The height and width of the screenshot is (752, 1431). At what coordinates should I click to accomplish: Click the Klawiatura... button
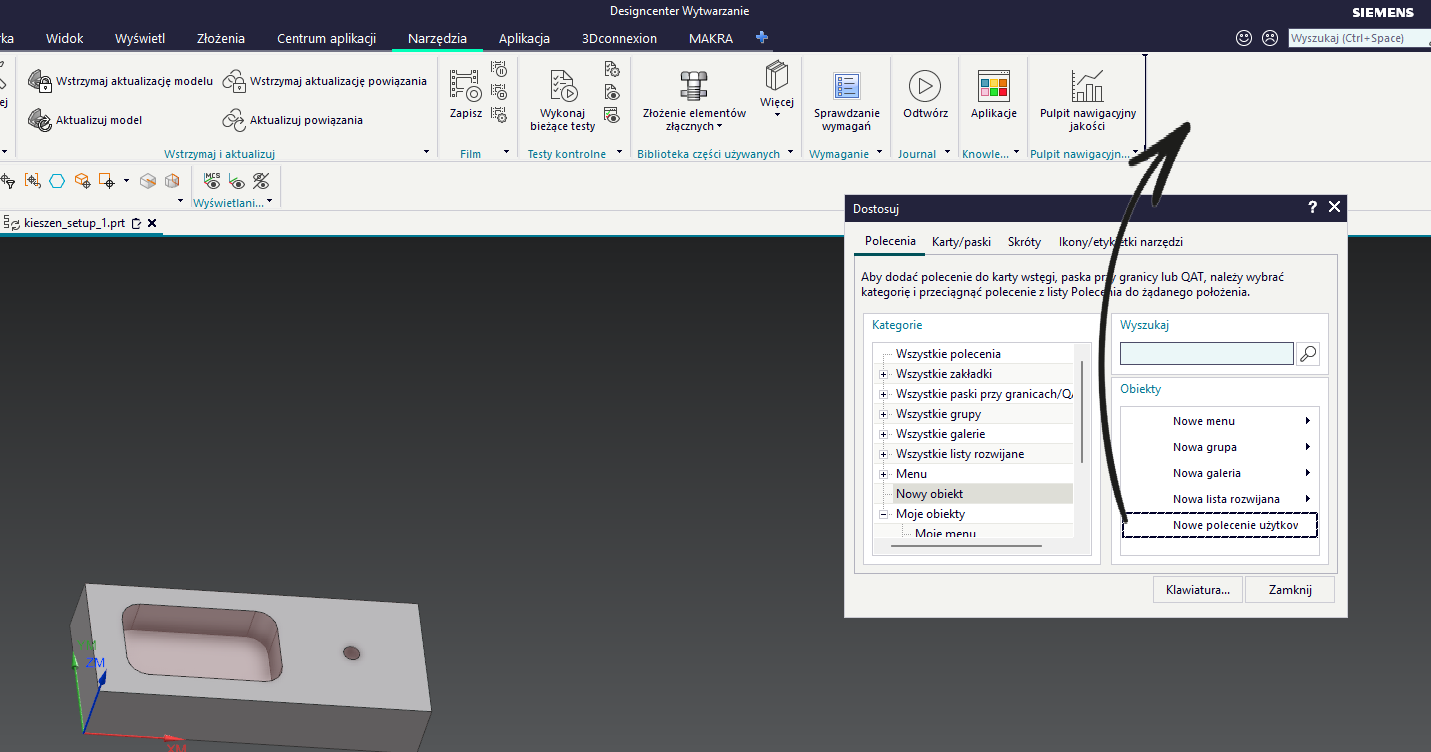[x=1198, y=589]
